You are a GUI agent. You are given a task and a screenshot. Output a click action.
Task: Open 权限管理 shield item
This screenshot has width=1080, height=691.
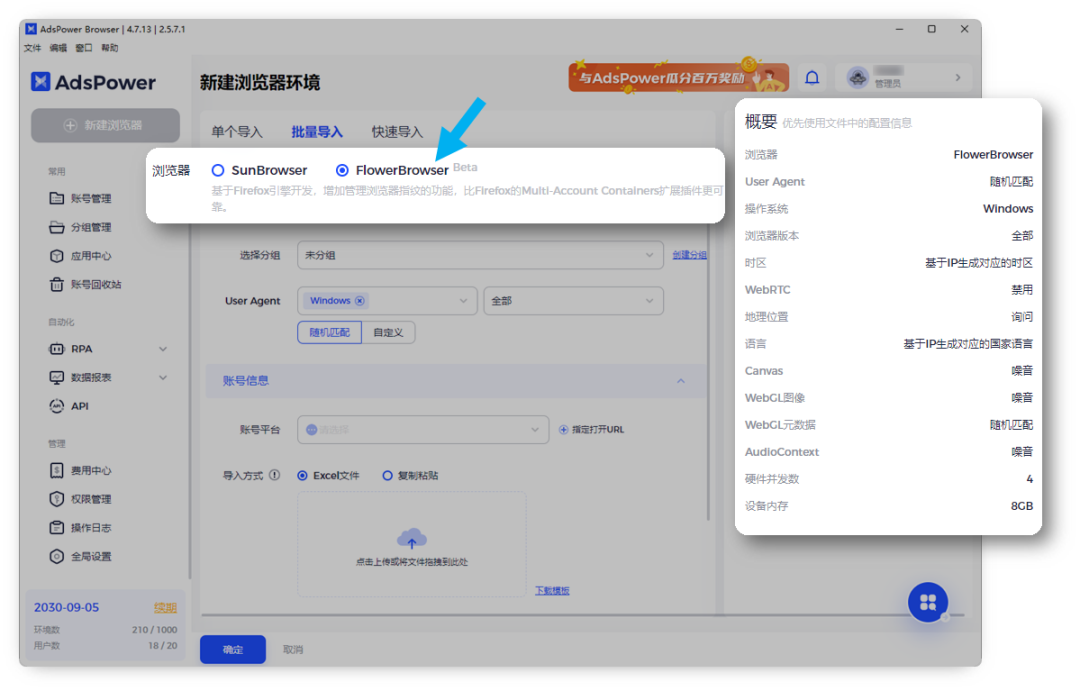coord(81,499)
